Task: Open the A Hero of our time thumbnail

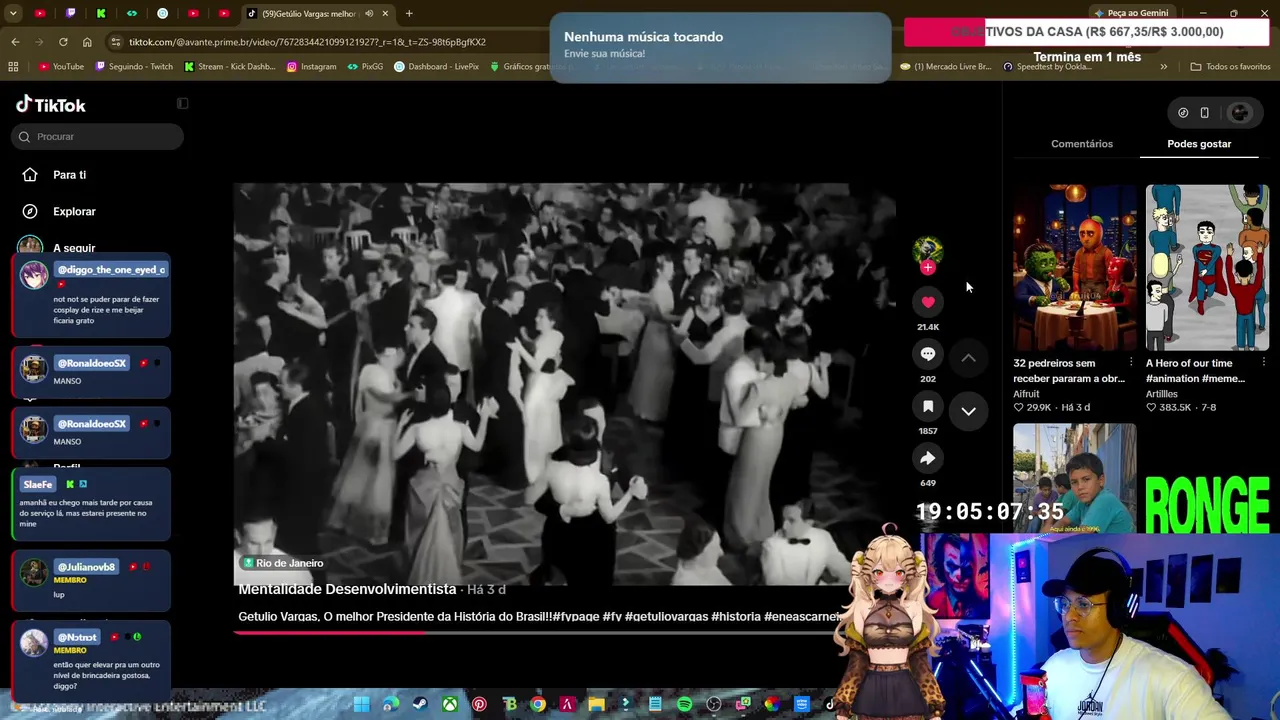Action: coord(1207,268)
